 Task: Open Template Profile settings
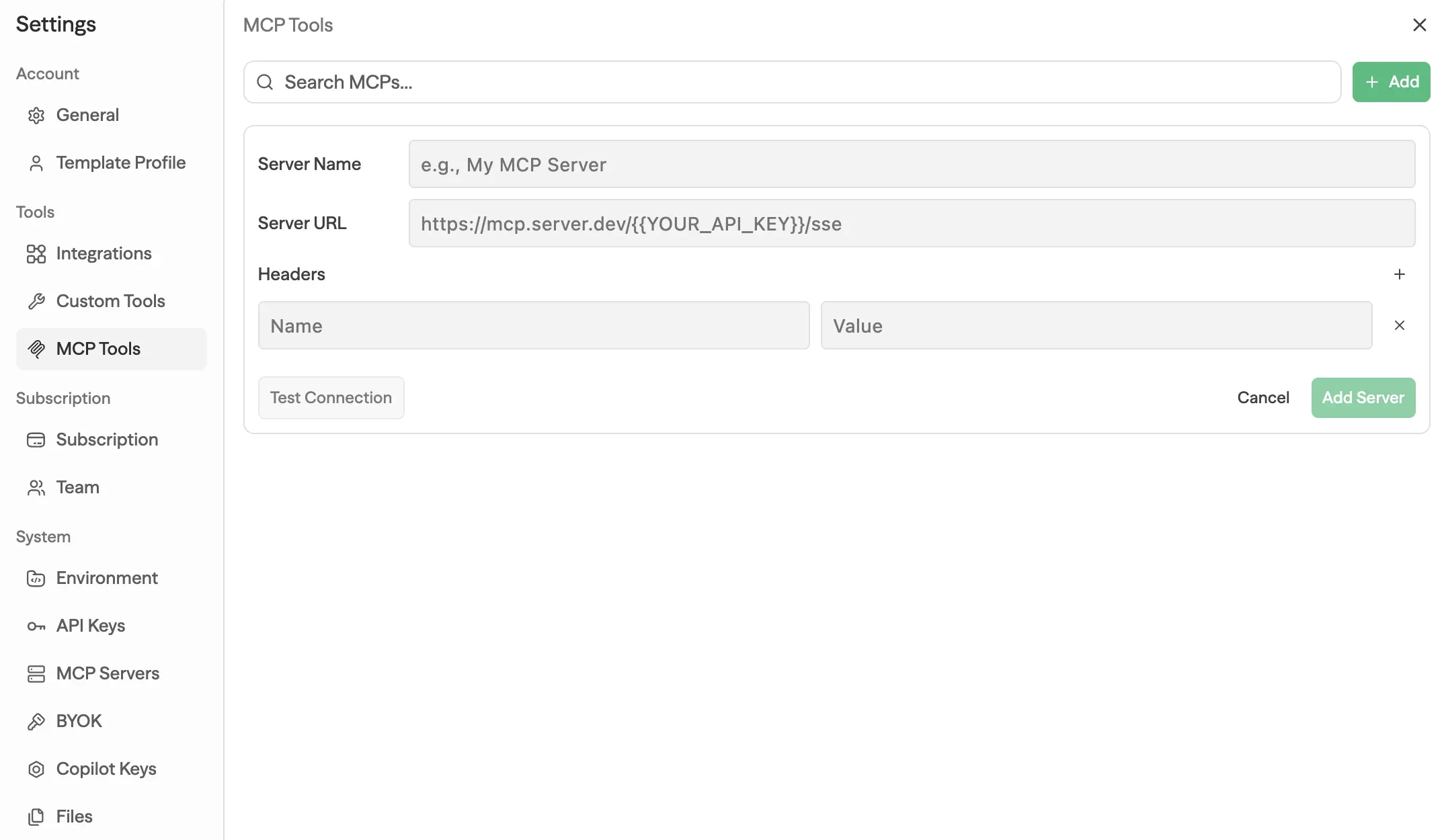pos(120,163)
